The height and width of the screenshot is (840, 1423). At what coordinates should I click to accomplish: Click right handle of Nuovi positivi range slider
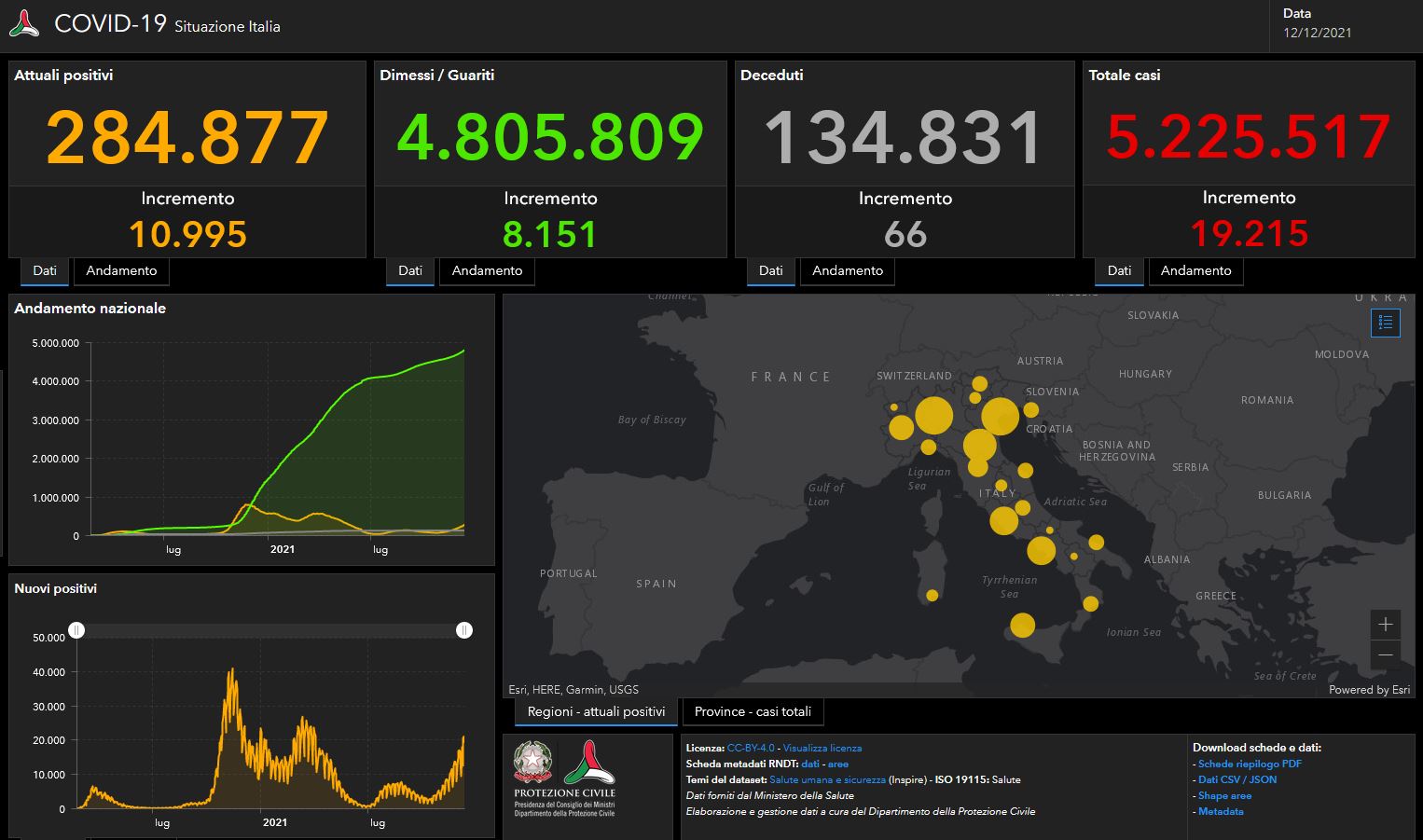point(464,630)
